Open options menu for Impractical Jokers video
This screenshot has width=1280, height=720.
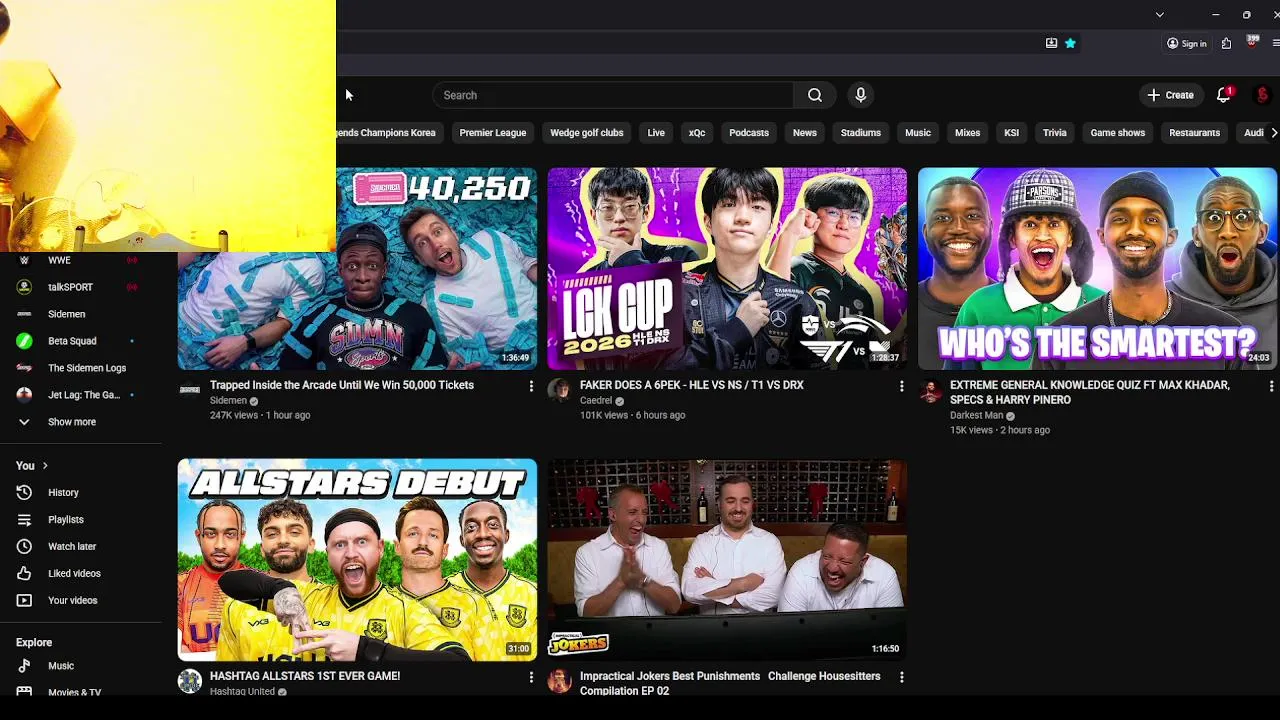[901, 677]
